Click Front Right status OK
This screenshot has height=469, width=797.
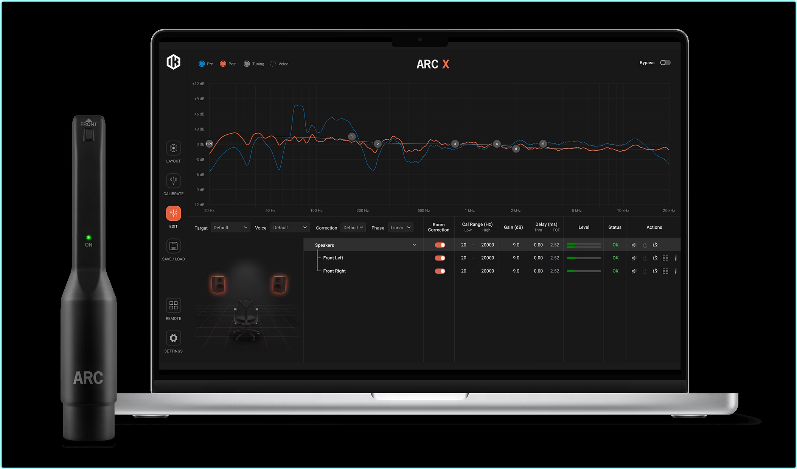point(616,271)
